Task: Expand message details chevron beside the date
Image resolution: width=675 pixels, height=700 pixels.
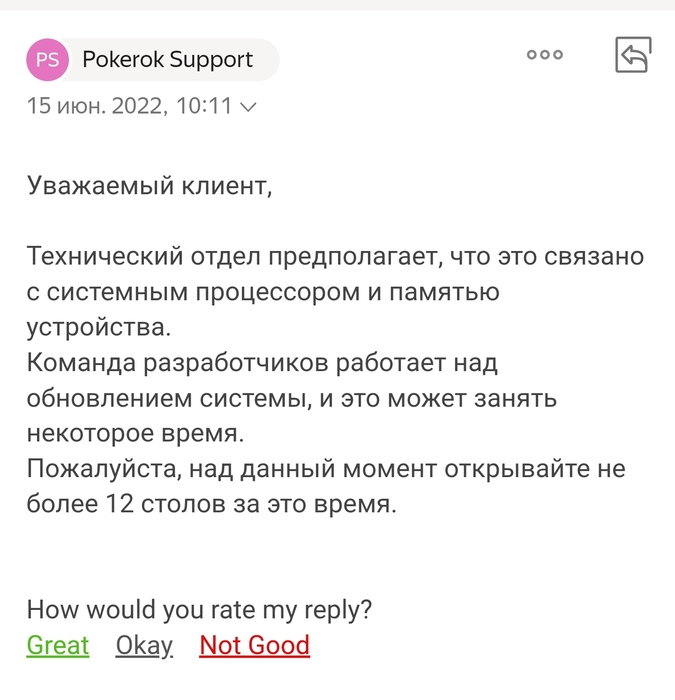Action: (249, 106)
